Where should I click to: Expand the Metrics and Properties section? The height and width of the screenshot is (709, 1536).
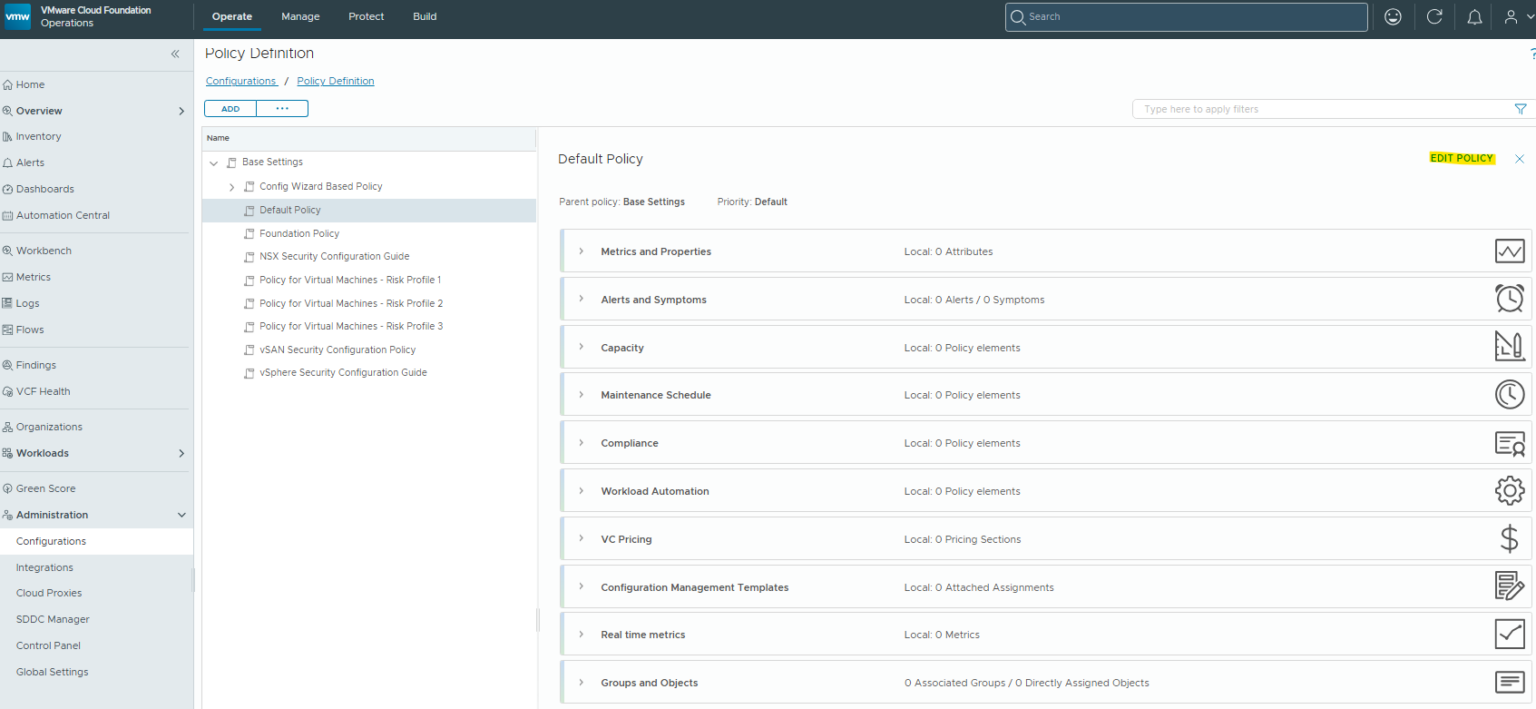[x=581, y=251]
